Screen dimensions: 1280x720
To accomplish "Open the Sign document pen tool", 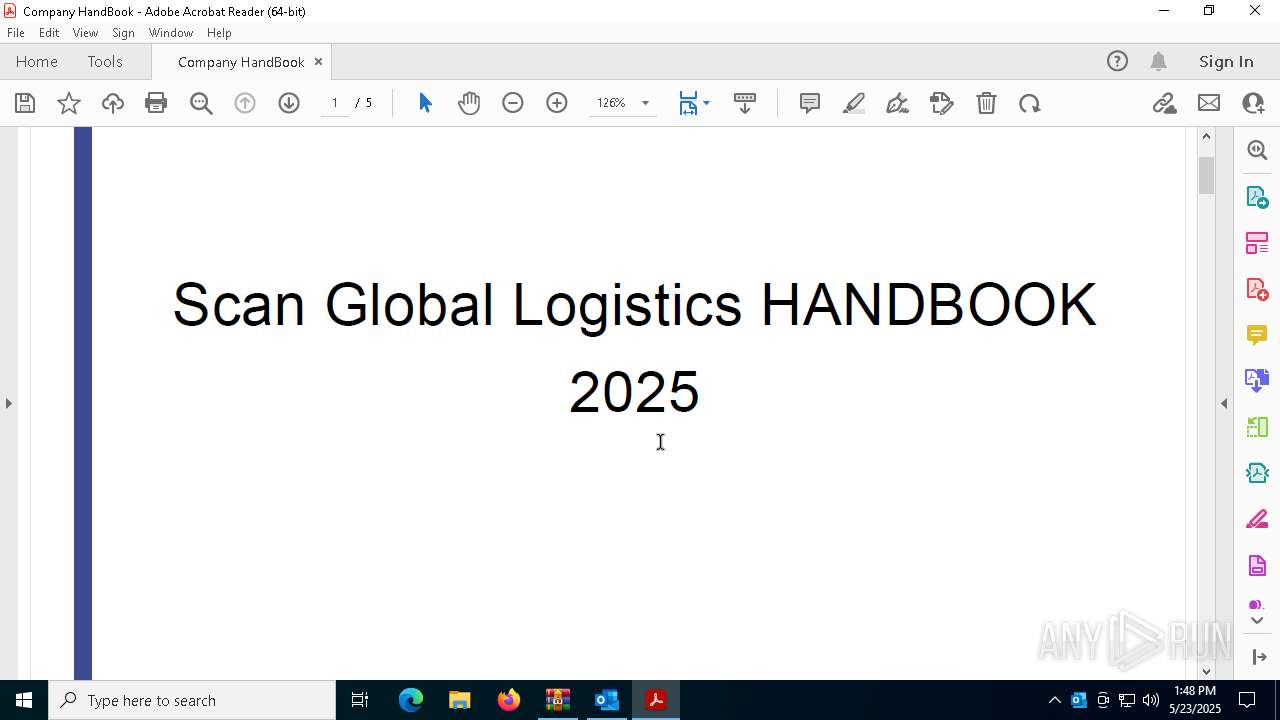I will click(x=898, y=103).
